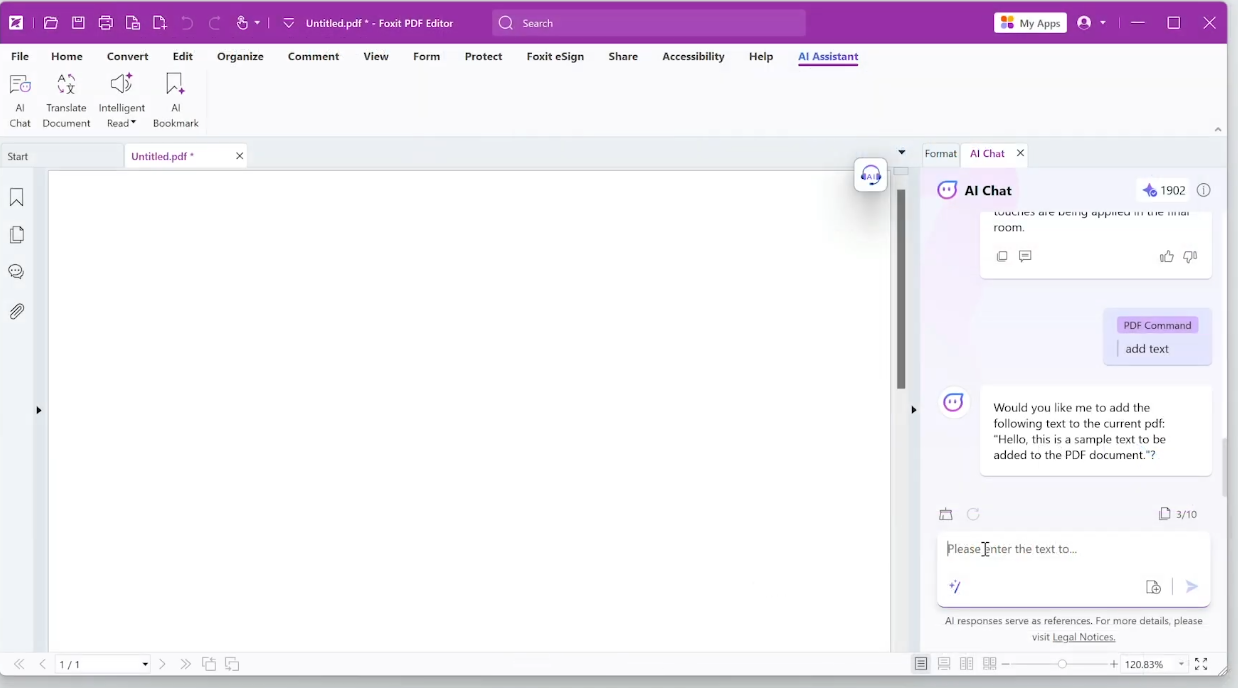Regenerate the AI response
The height and width of the screenshot is (688, 1238).
[x=973, y=514]
